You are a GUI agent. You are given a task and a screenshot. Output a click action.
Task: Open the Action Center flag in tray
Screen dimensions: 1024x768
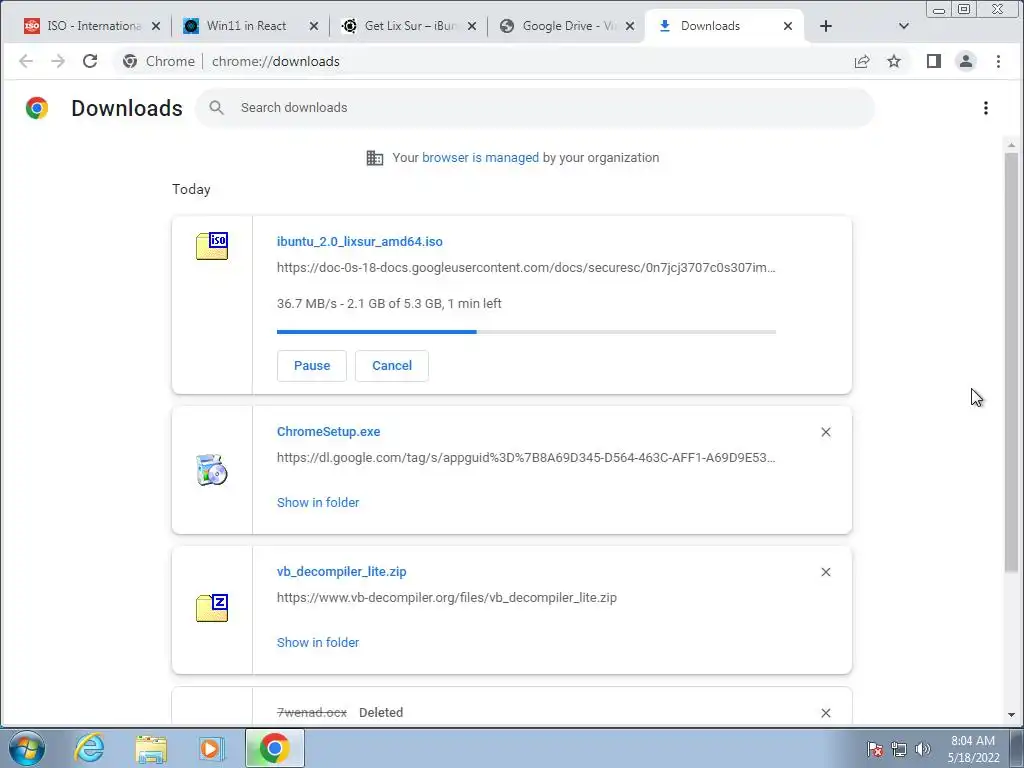coord(875,749)
